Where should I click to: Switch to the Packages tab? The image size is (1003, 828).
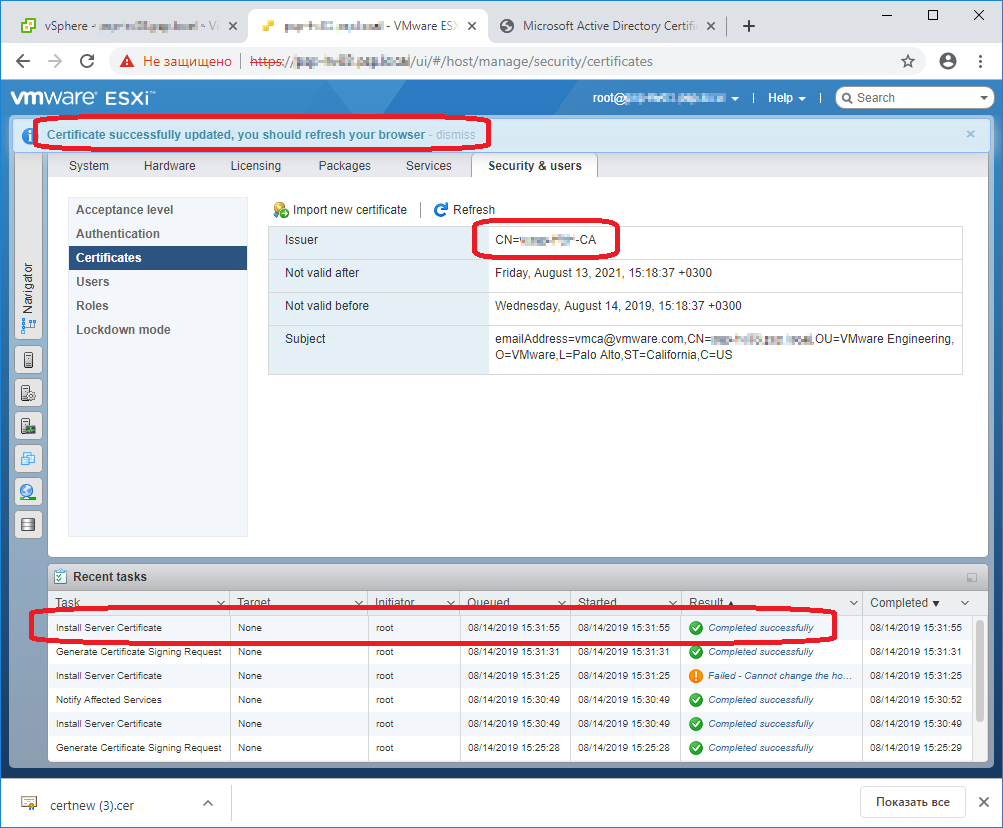pos(345,166)
